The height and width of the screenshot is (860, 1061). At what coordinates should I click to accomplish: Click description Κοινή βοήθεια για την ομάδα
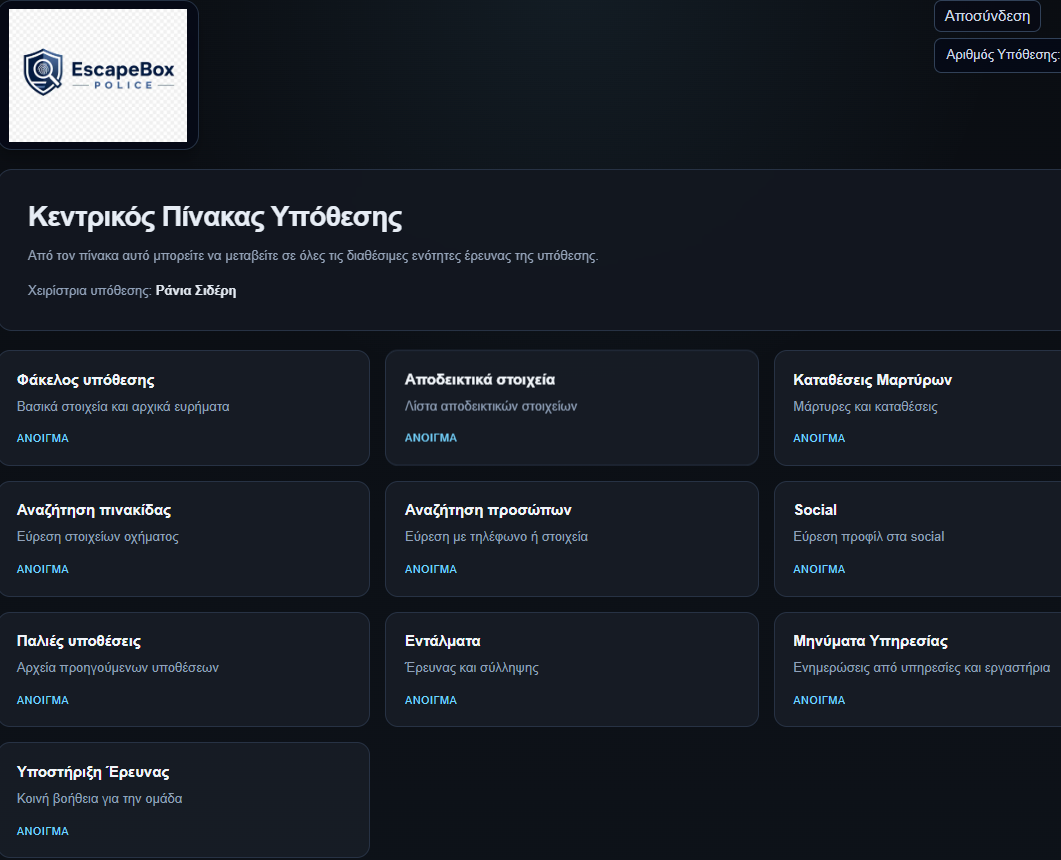pyautogui.click(x=99, y=798)
